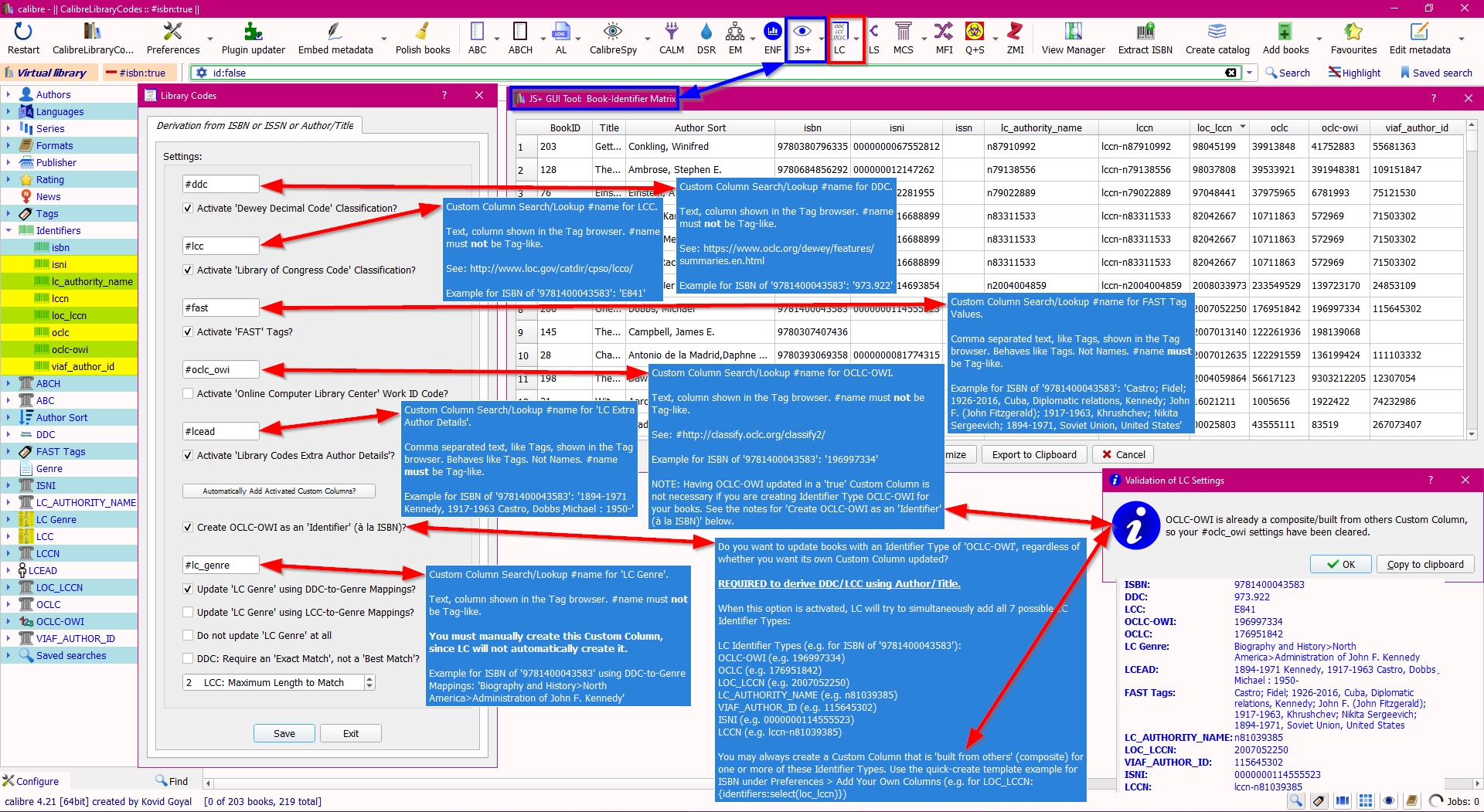Enable Update 'LC Genre' using LCC-to-Genre Mappings
The width and height of the screenshot is (1484, 812).
[x=188, y=612]
